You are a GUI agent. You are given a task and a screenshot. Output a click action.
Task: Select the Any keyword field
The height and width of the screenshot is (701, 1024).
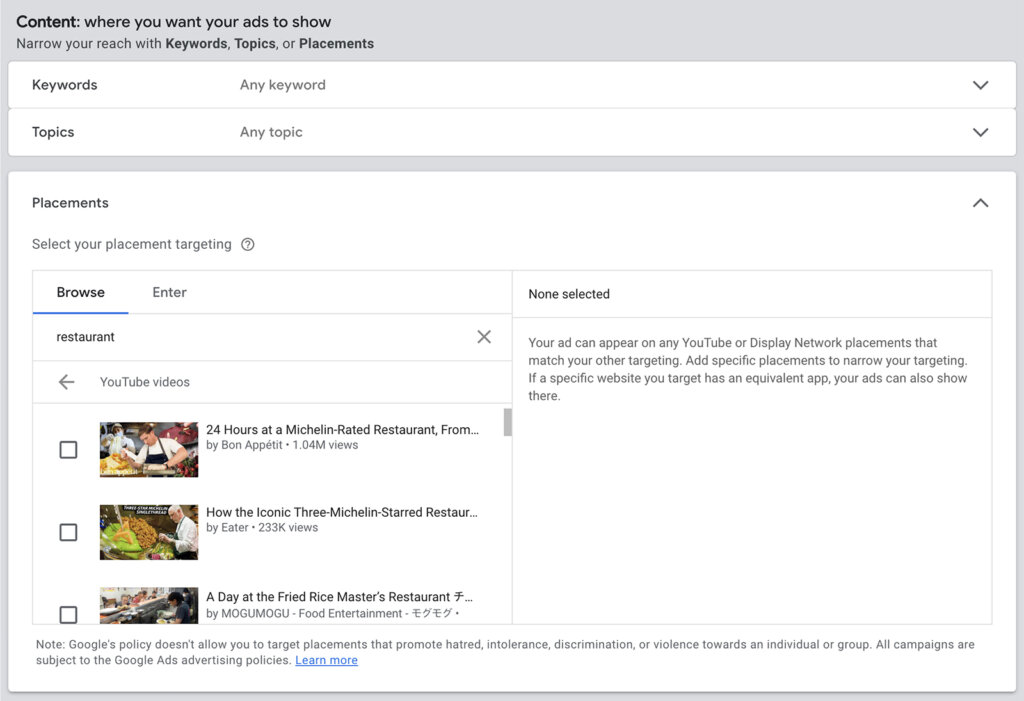[x=283, y=85]
